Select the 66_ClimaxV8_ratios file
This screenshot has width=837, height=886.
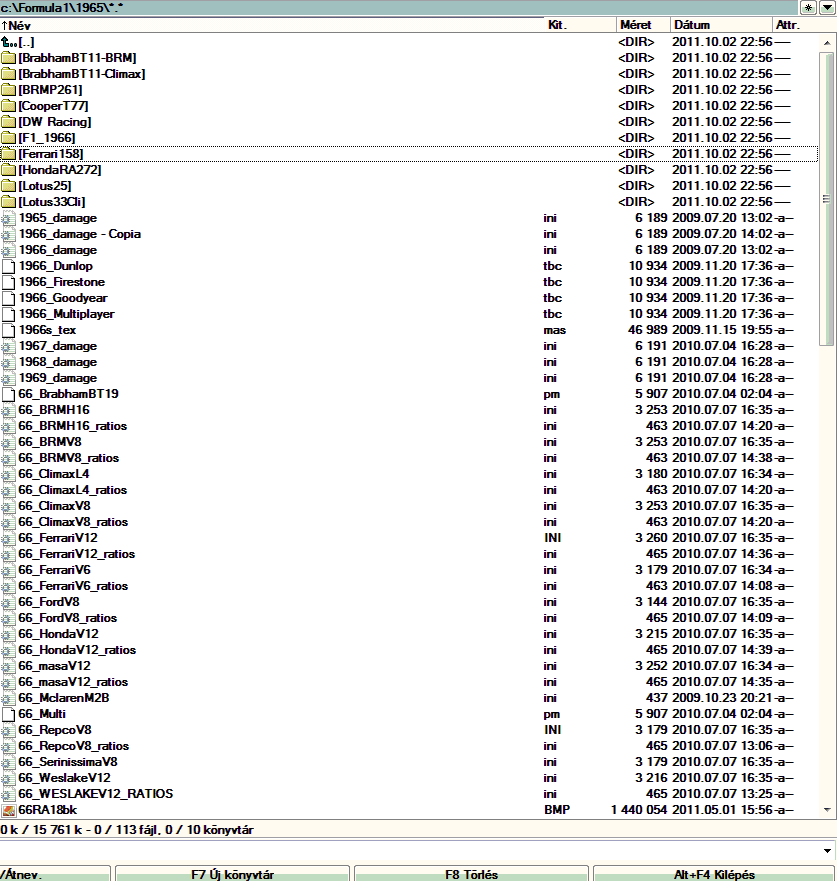coord(409,522)
